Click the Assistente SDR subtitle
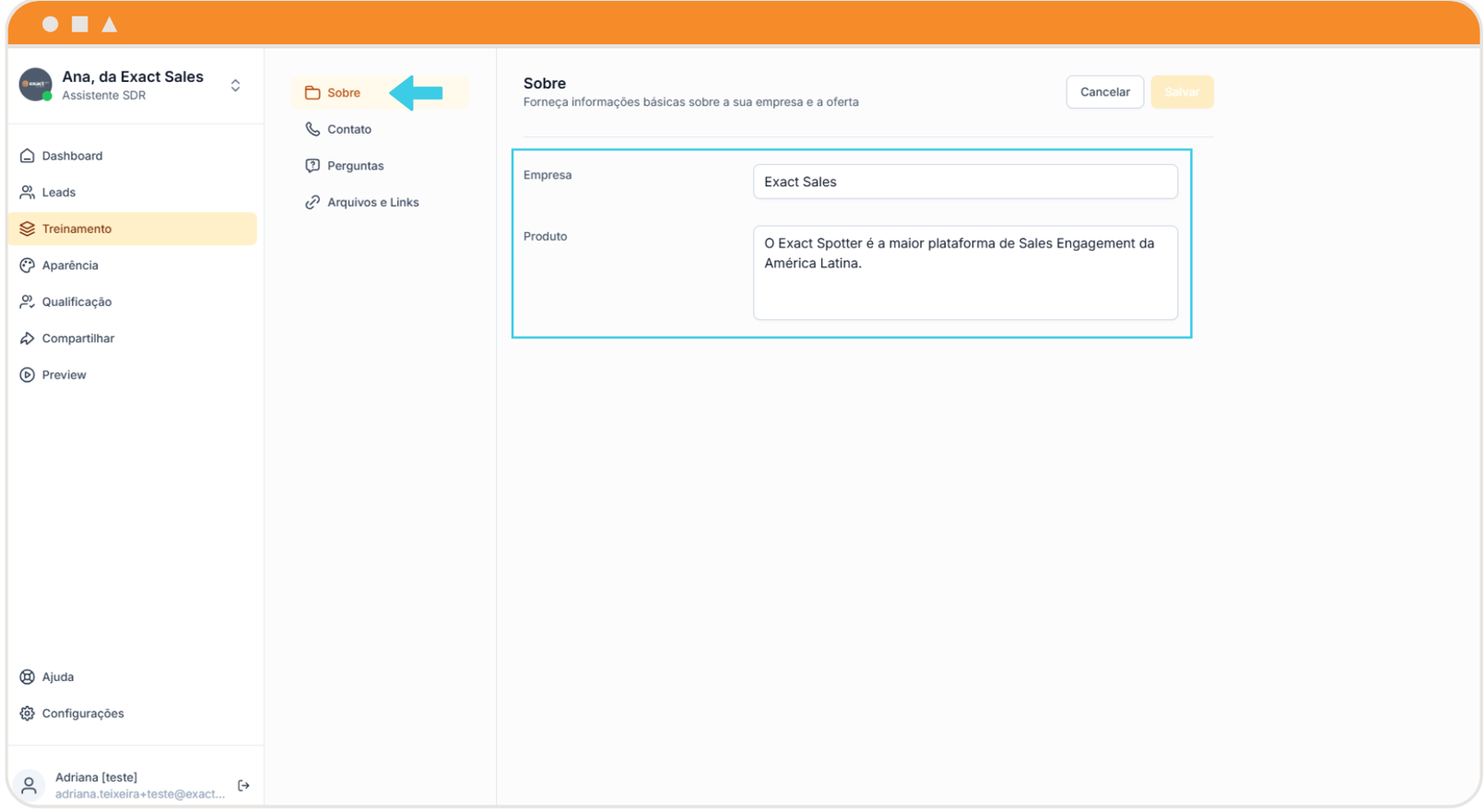 pos(104,96)
